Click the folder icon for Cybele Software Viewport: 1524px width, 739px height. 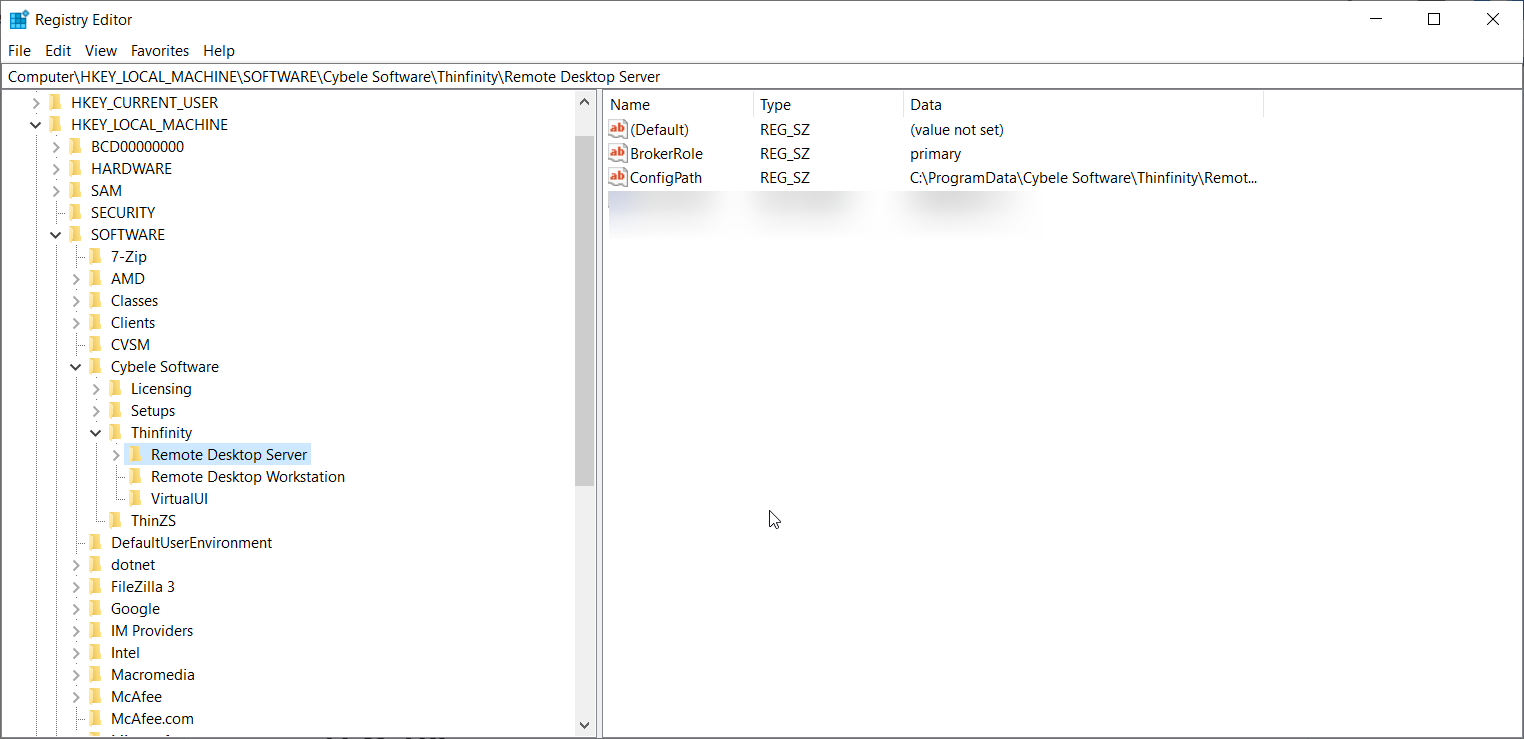point(94,366)
